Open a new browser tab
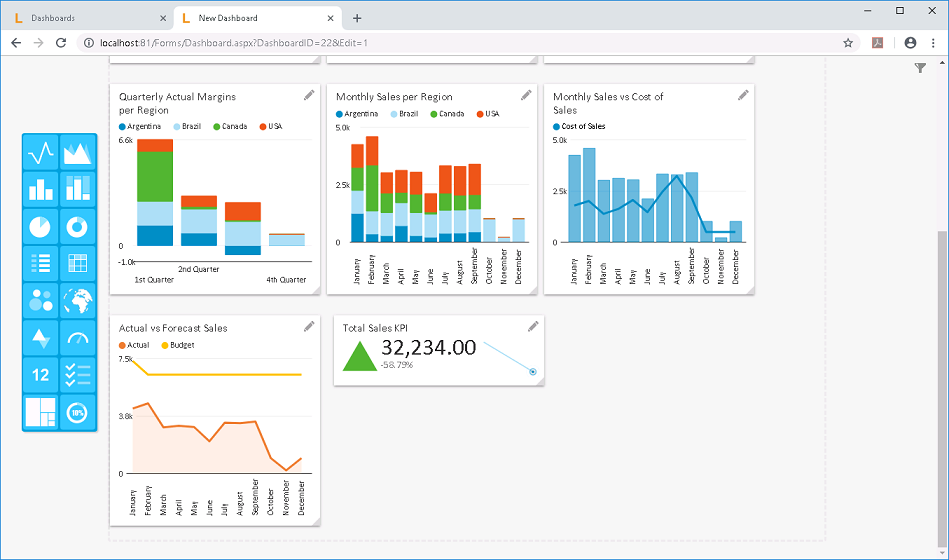Screen dimensions: 949x560 (357, 18)
